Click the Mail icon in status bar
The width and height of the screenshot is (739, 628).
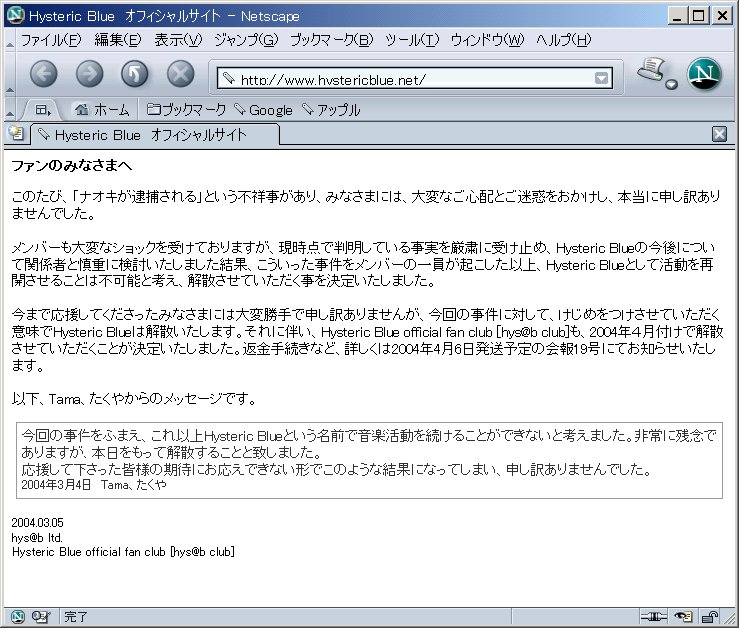[x=41, y=616]
